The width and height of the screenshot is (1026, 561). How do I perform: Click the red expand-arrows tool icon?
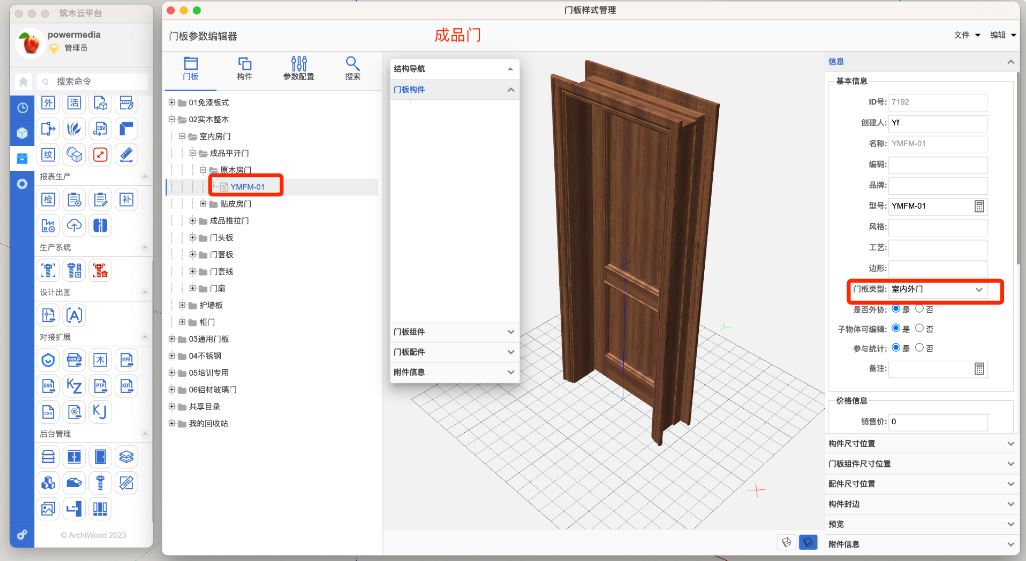tap(100, 154)
